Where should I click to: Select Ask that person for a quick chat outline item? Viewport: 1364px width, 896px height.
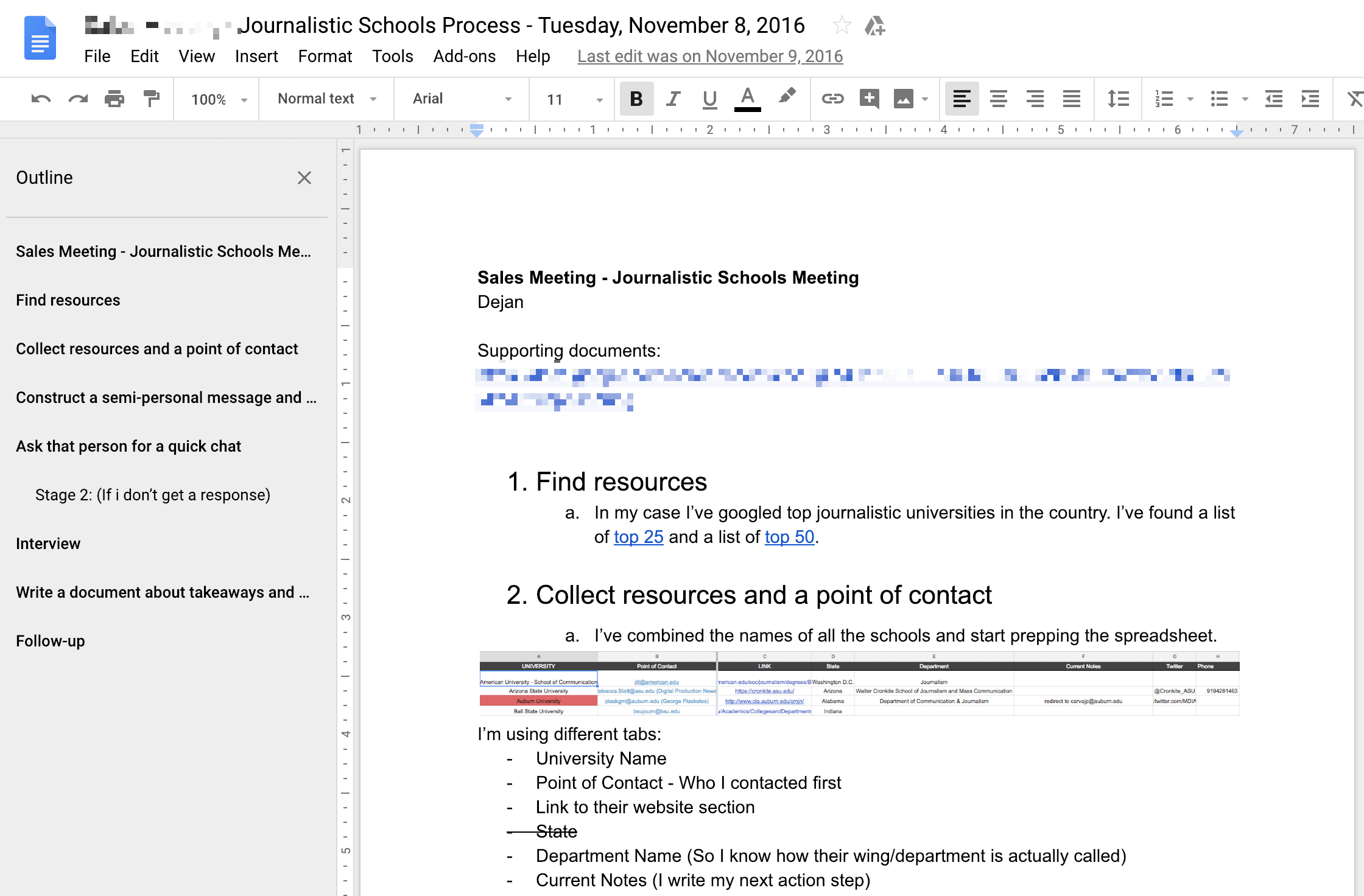pos(128,446)
